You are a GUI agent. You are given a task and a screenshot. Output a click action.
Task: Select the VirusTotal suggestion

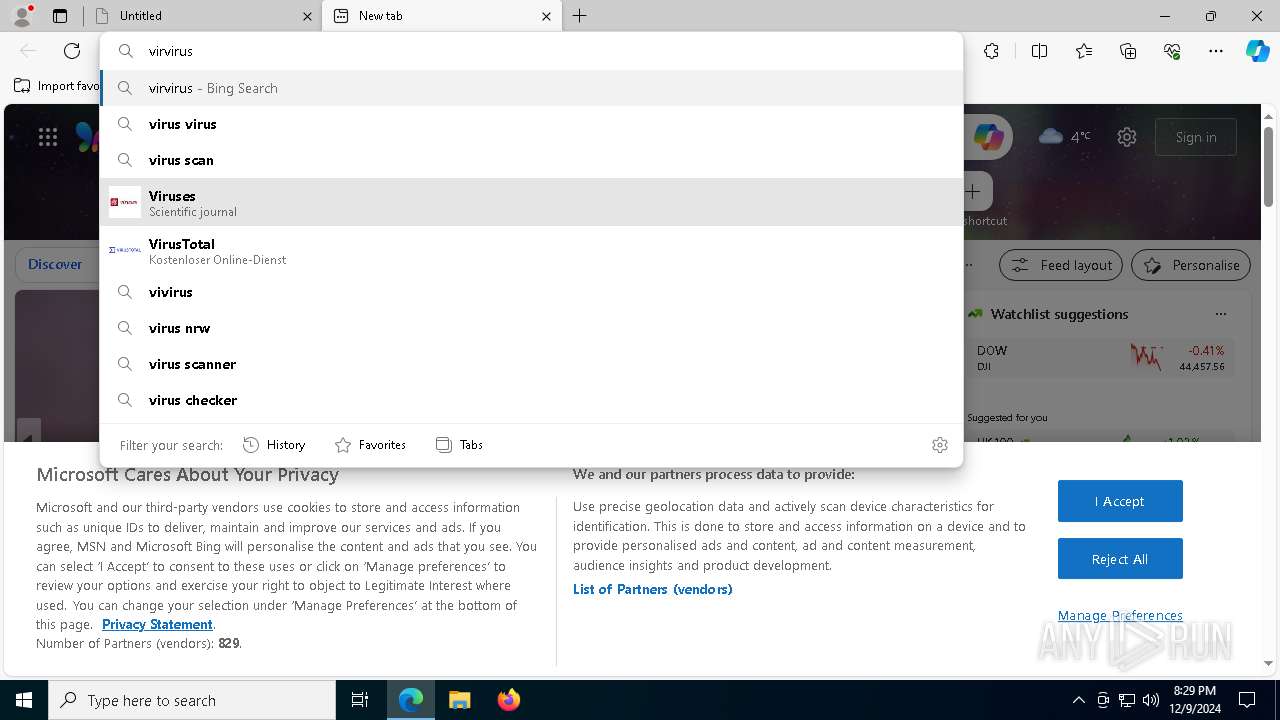531,250
